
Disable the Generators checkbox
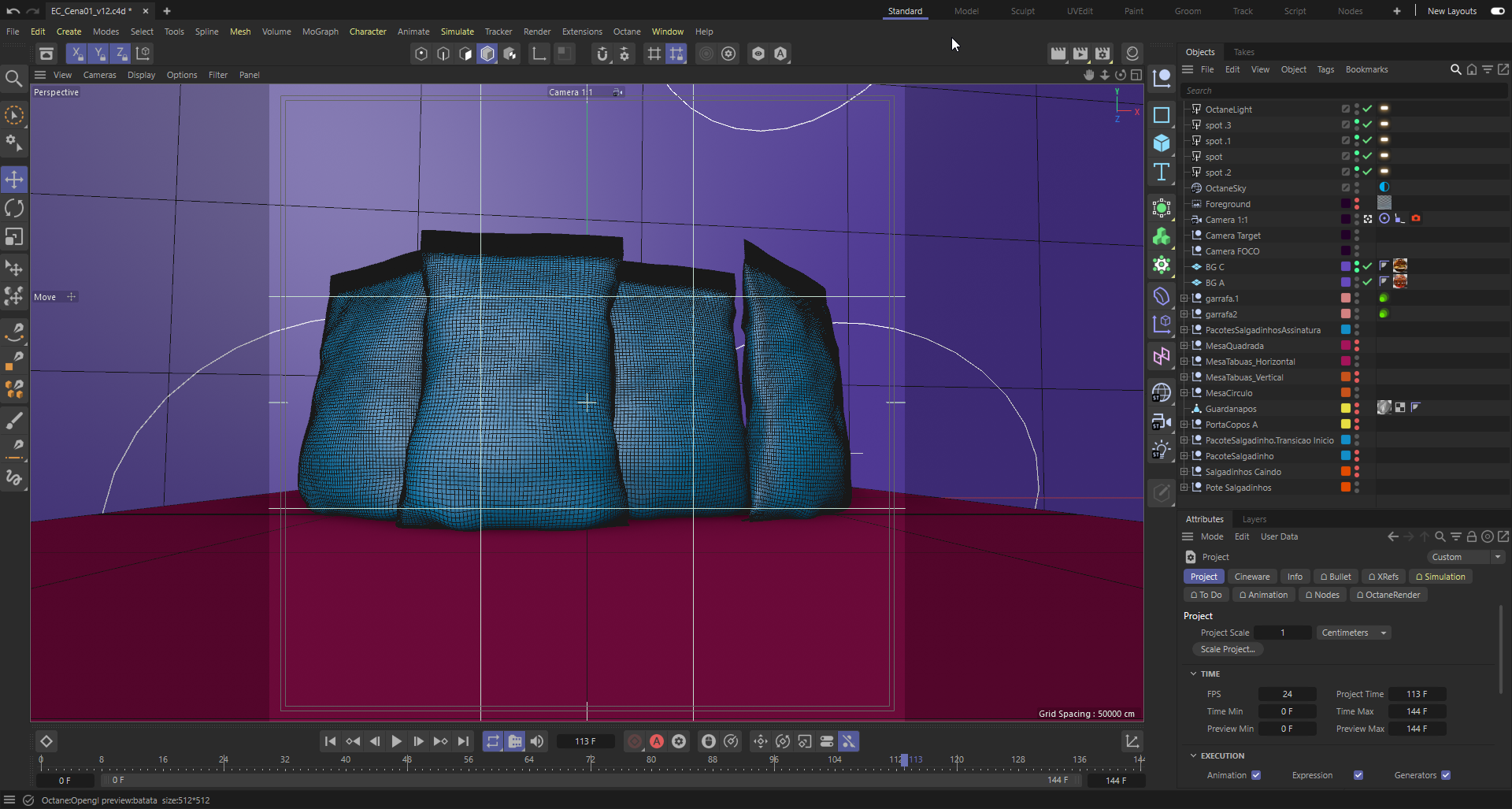[1446, 775]
